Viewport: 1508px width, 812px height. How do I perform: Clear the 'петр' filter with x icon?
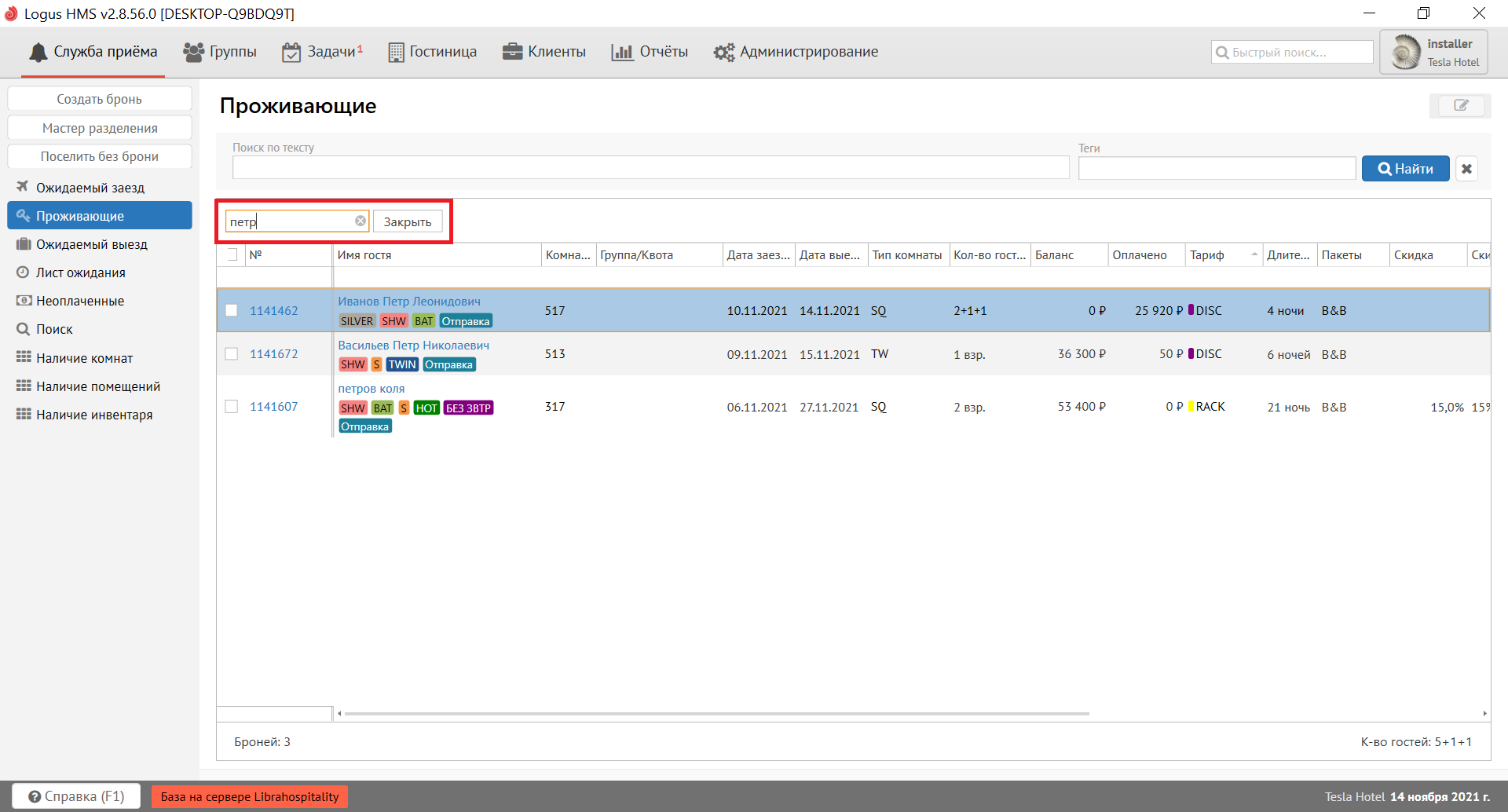point(360,221)
